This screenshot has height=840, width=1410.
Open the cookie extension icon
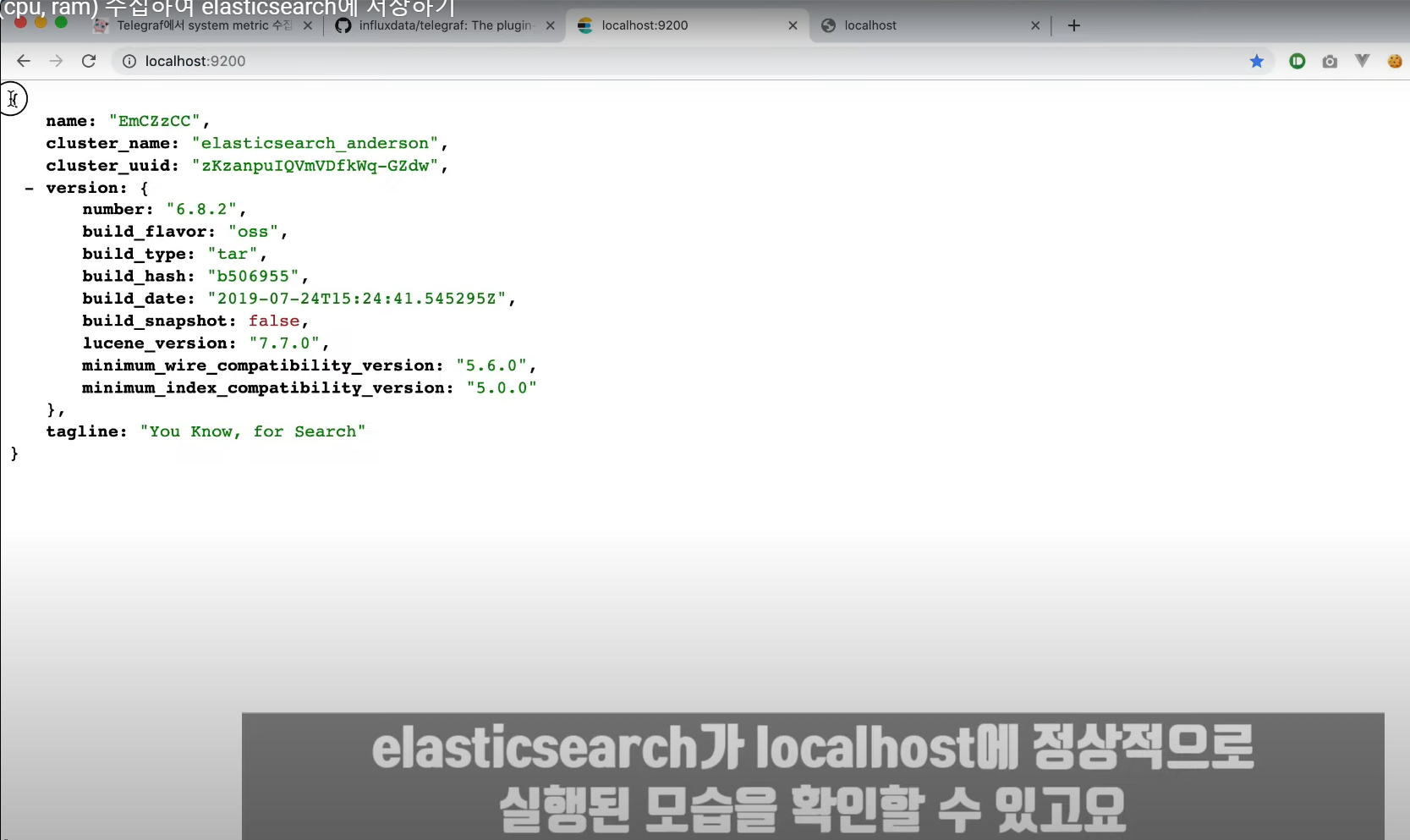pyautogui.click(x=1395, y=61)
